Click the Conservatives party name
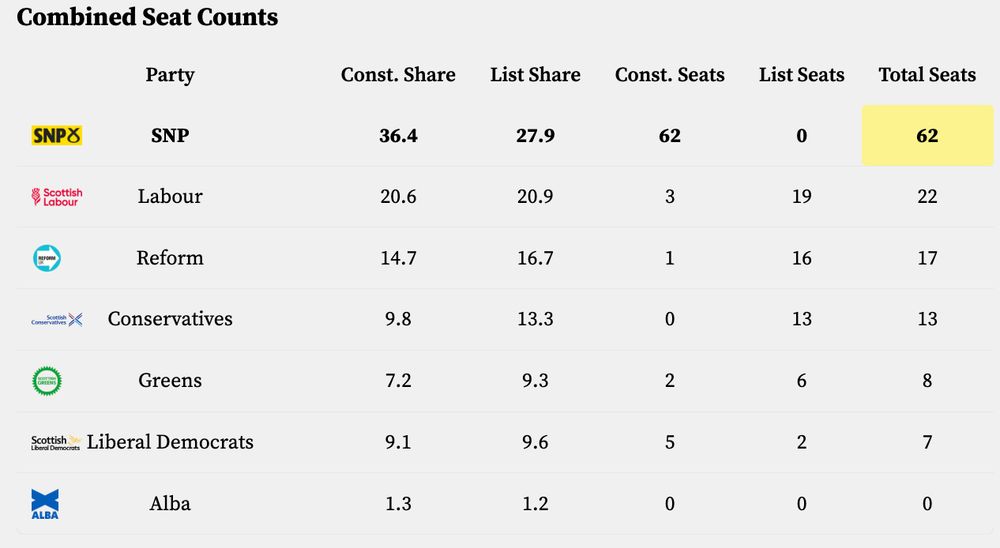Viewport: 1000px width, 548px height. tap(170, 318)
